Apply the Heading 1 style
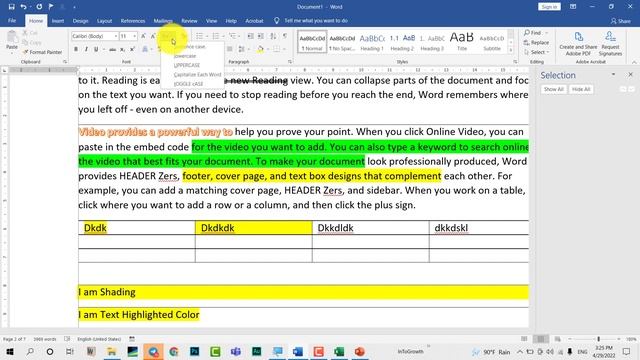640x360 pixels. [372, 42]
